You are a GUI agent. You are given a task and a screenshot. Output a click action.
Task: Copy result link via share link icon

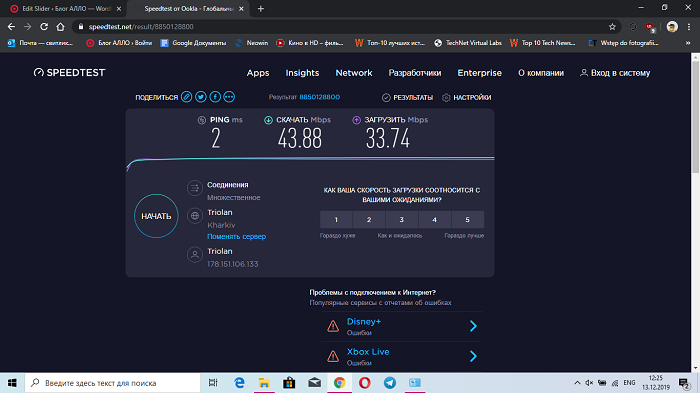[x=187, y=97]
